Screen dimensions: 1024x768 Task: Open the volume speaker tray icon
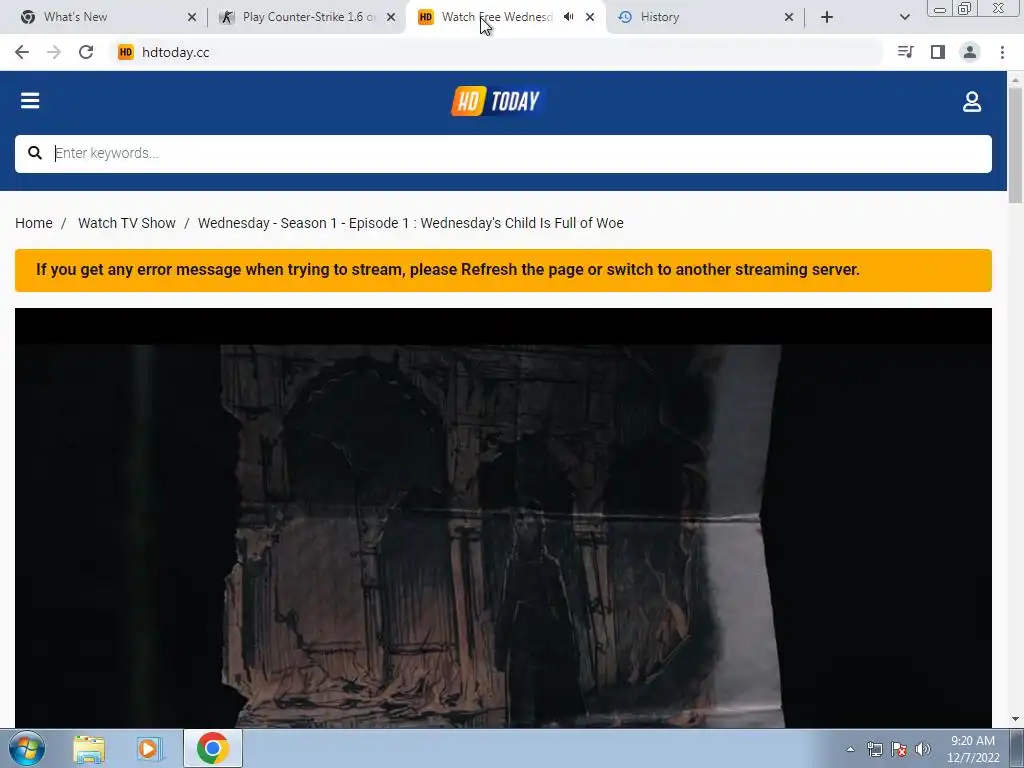[923, 749]
